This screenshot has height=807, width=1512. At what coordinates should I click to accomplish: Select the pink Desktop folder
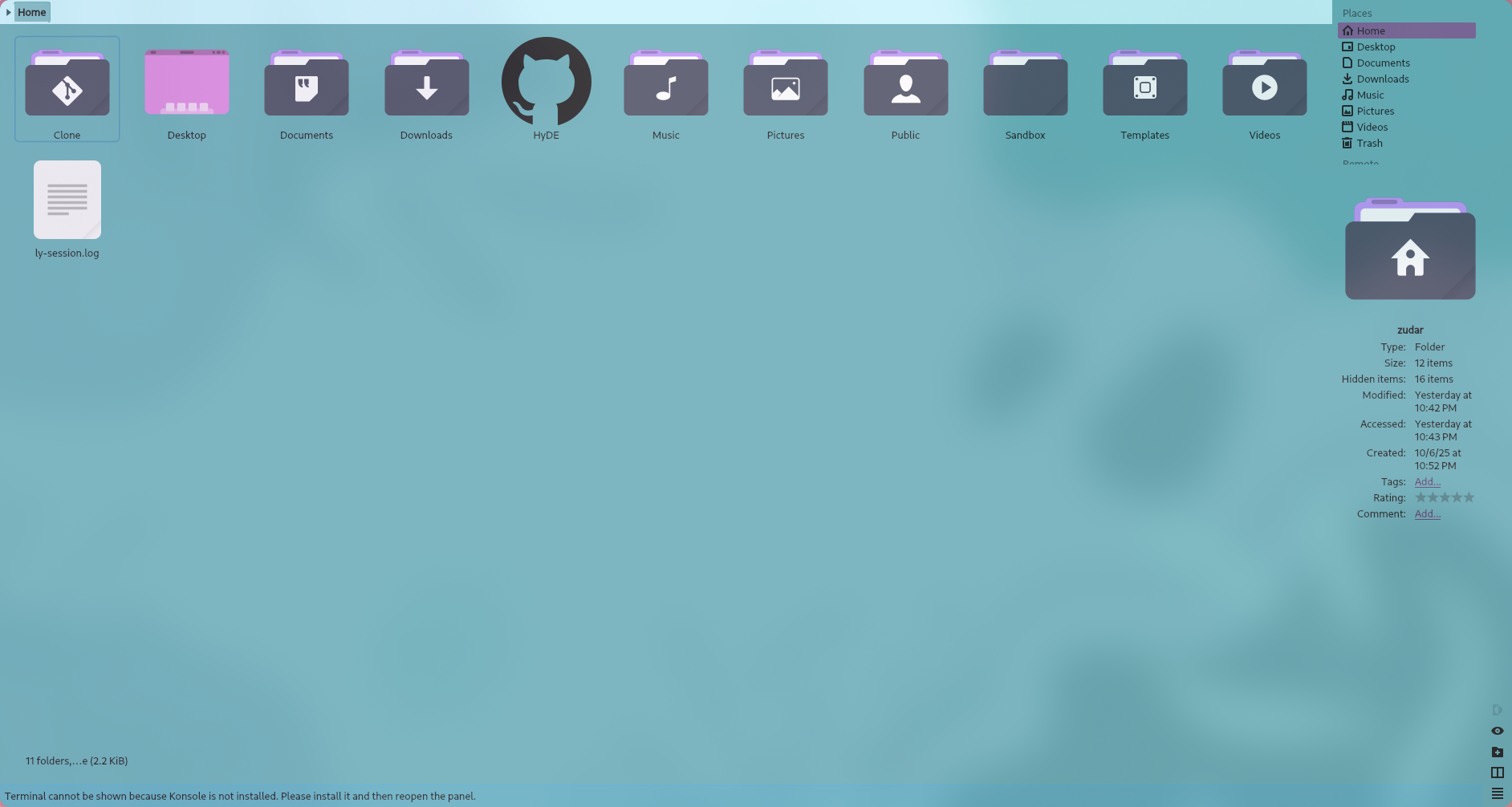point(187,83)
